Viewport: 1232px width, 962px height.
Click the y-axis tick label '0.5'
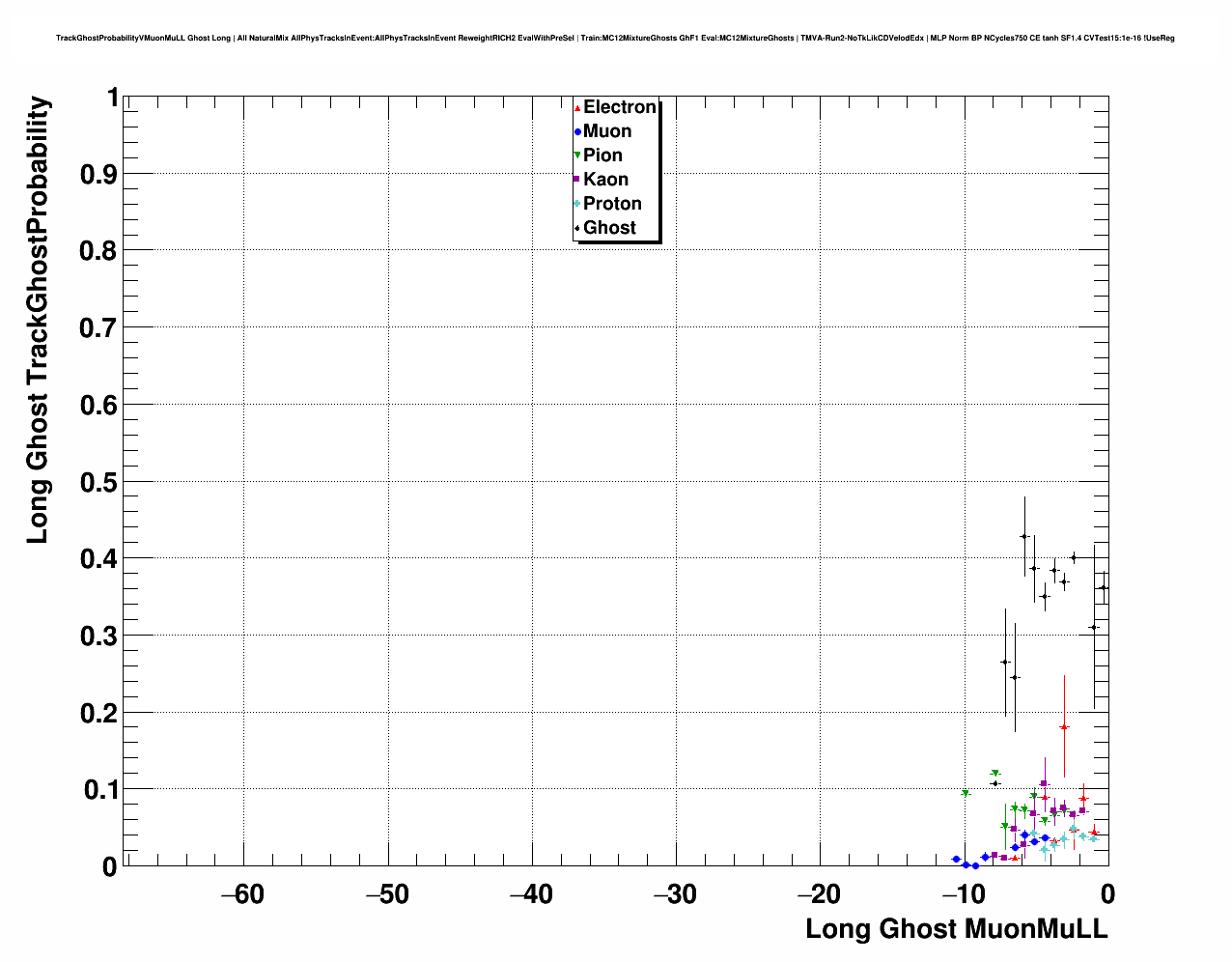point(100,482)
